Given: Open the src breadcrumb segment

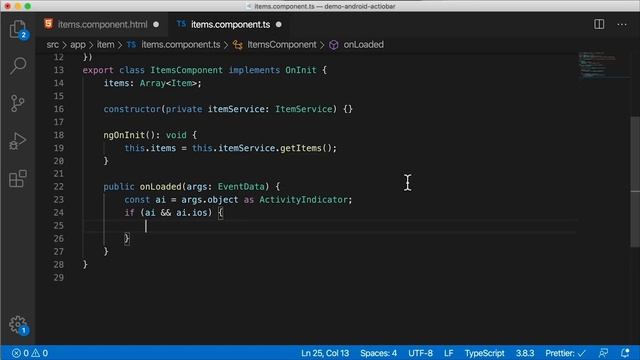Looking at the screenshot, I should (x=53, y=44).
